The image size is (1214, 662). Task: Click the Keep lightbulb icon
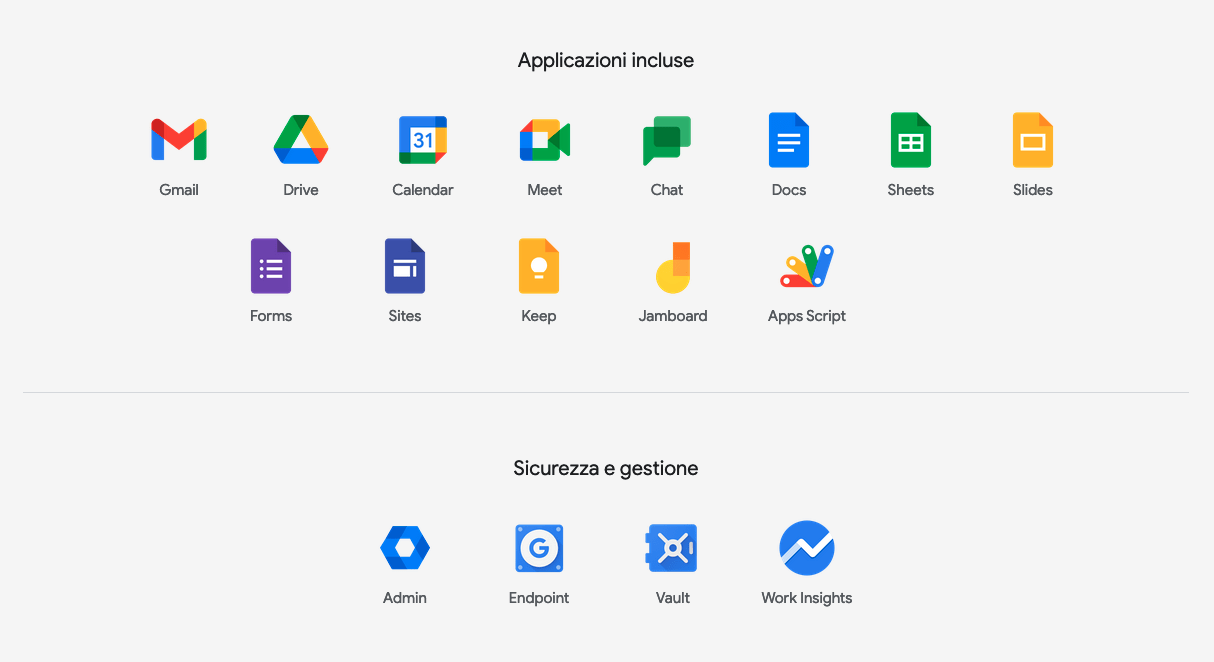point(539,266)
